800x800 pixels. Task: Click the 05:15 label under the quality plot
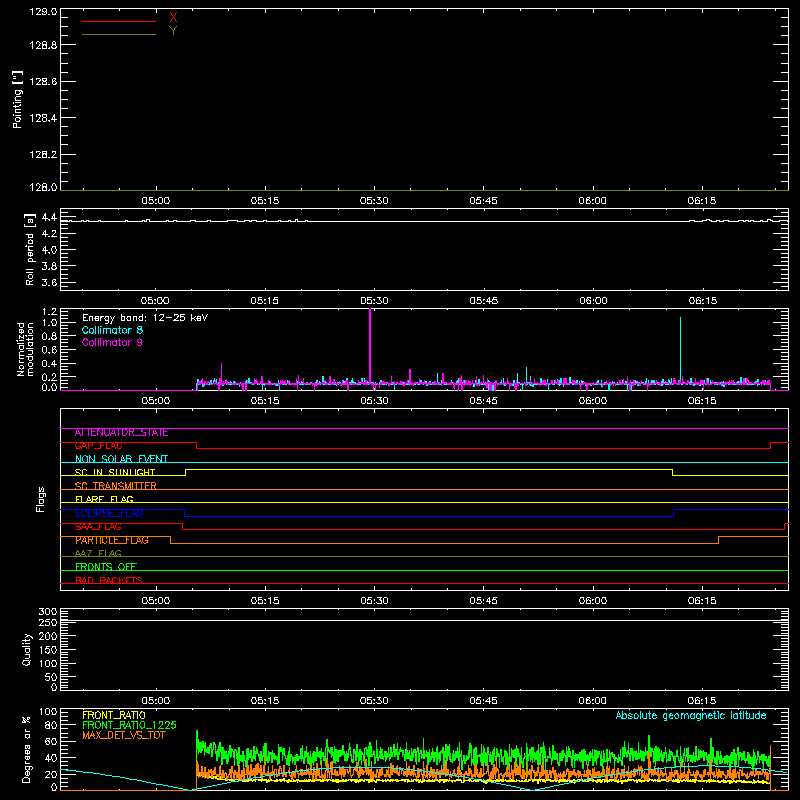click(265, 701)
